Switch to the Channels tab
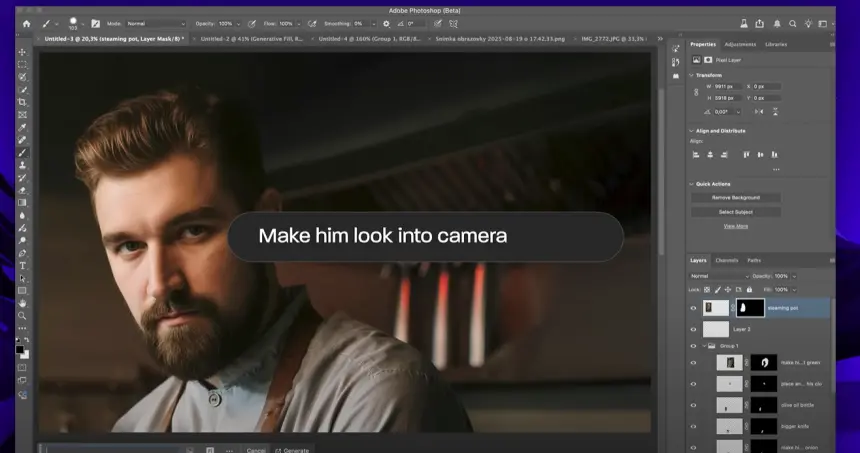The height and width of the screenshot is (453, 860). click(x=727, y=260)
